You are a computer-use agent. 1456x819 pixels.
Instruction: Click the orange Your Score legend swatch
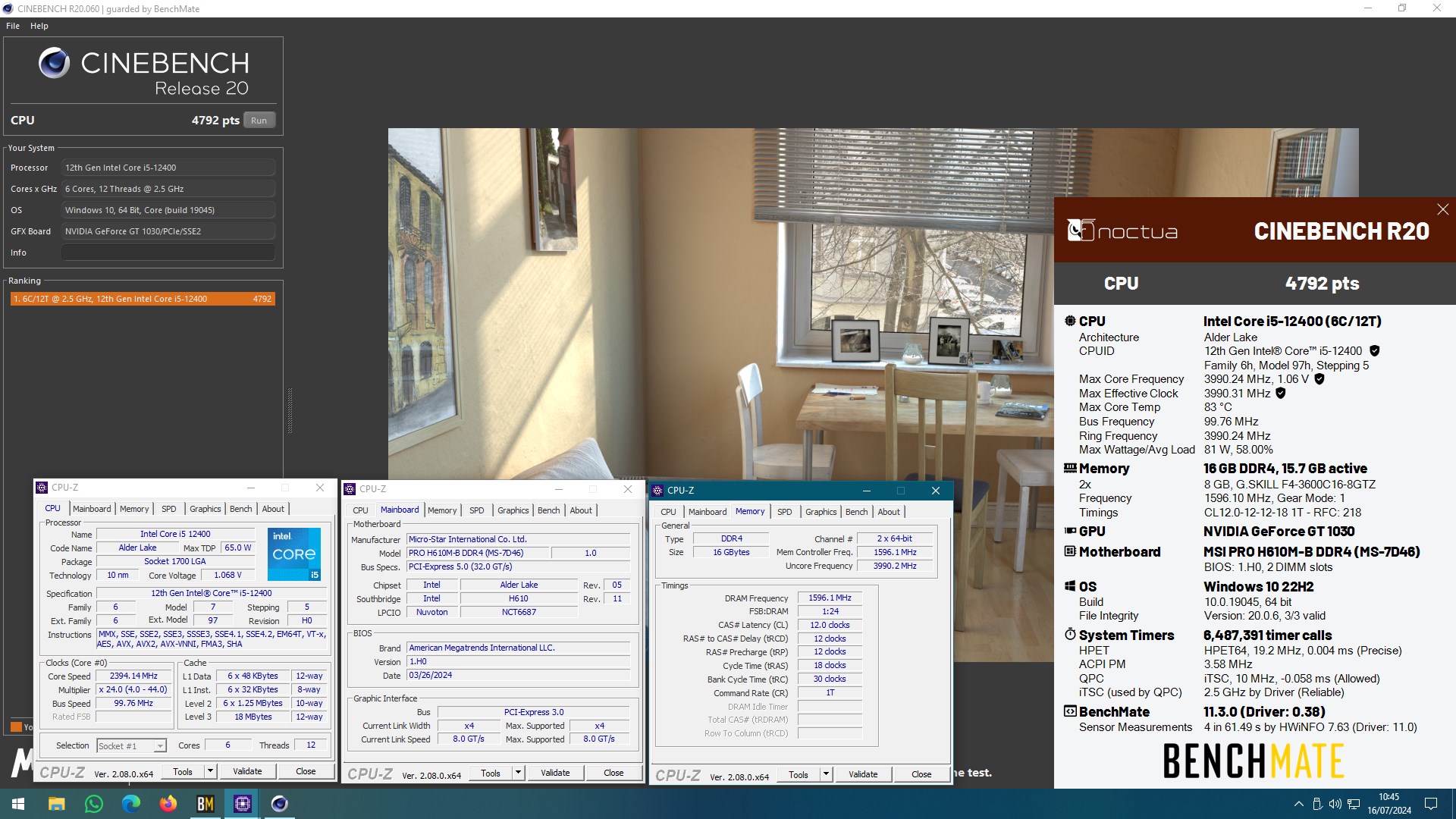click(x=16, y=727)
